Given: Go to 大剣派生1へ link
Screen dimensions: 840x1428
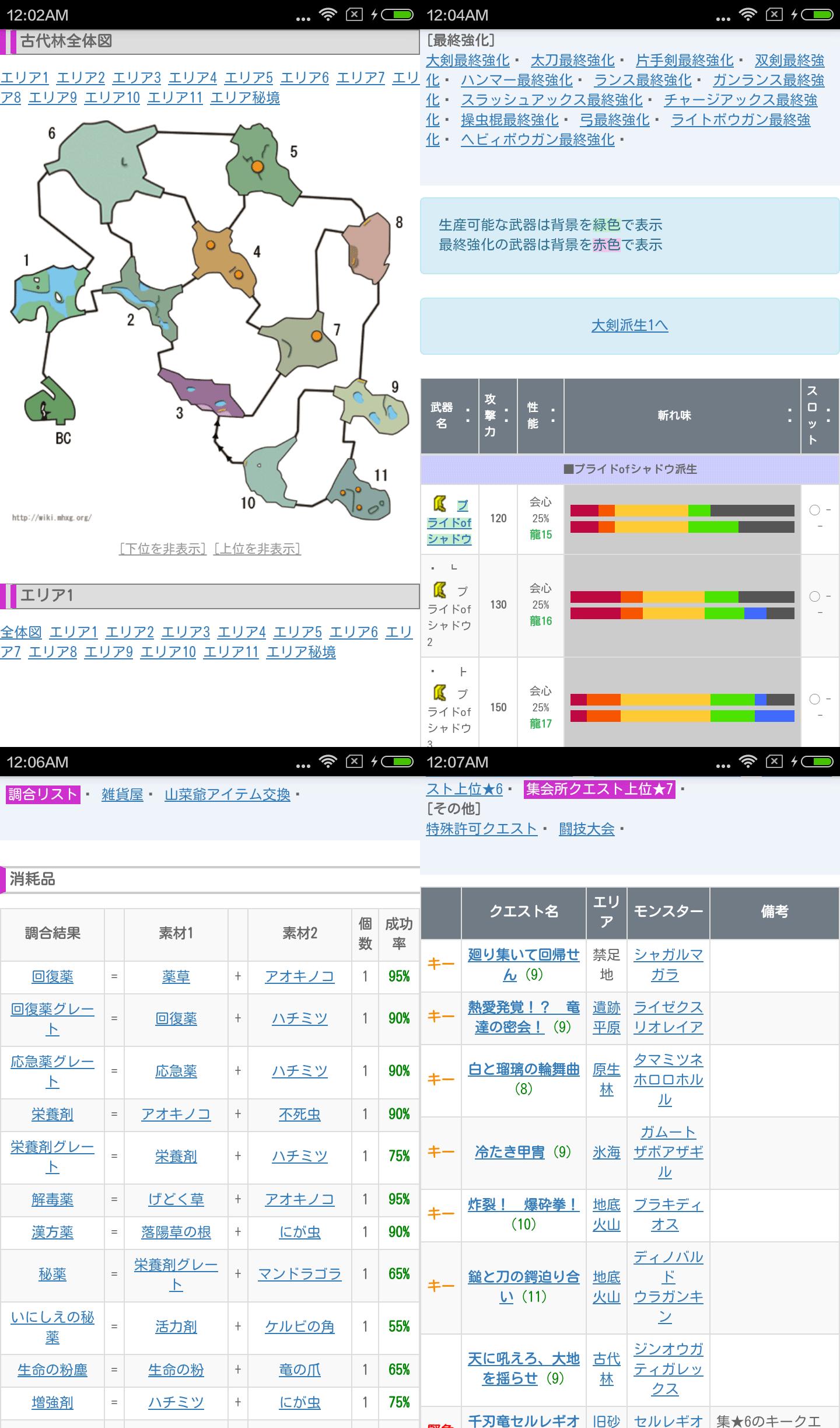Looking at the screenshot, I should 629,325.
